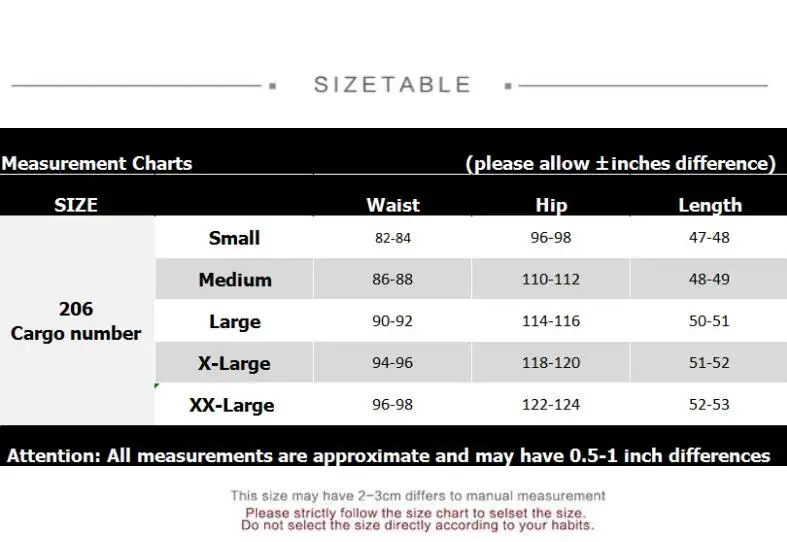Viewport: 787px width, 542px height.
Task: Select the Medium size row label
Action: 235,280
